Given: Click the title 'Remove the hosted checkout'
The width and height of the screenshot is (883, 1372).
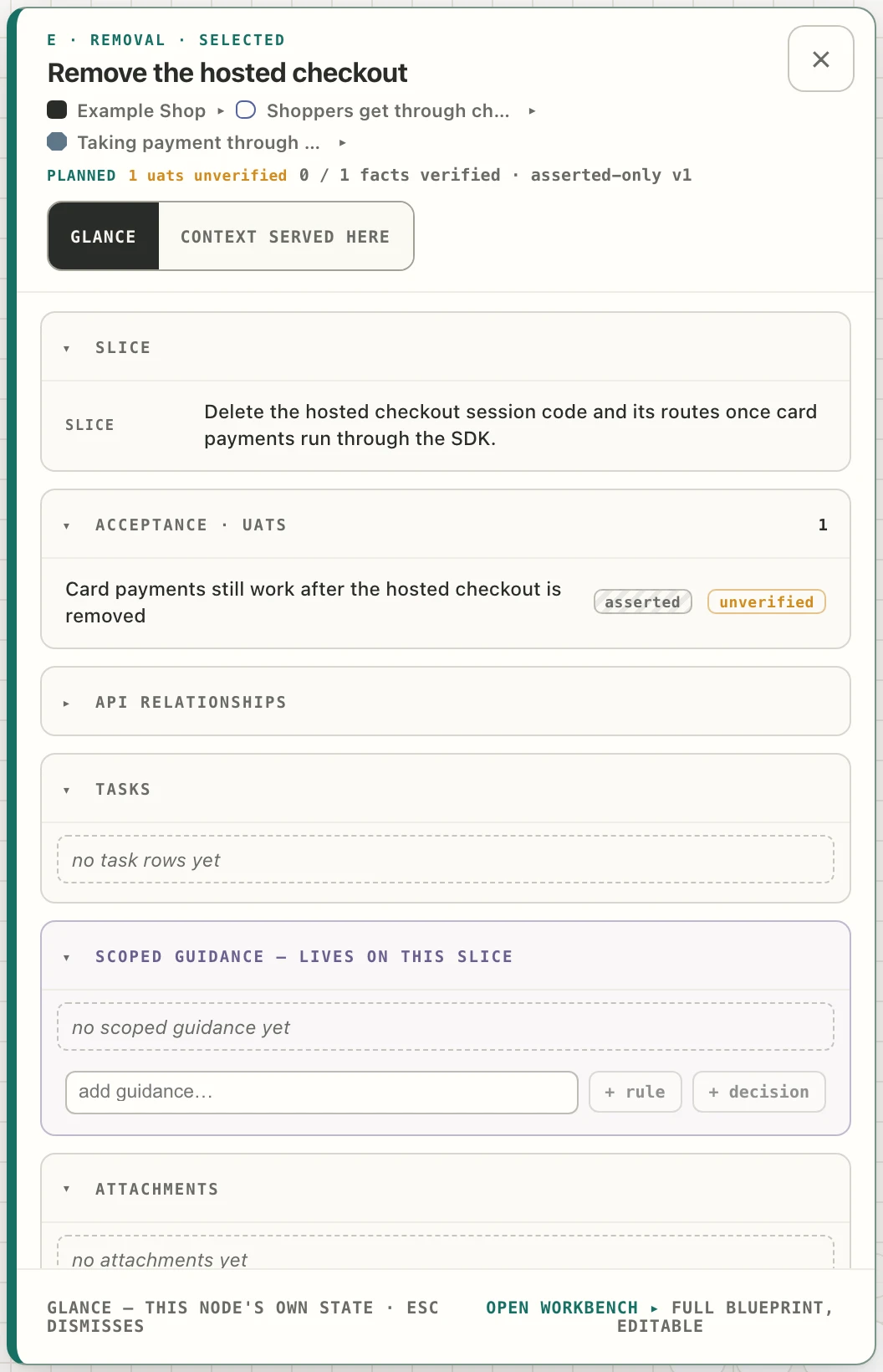Looking at the screenshot, I should tap(227, 73).
